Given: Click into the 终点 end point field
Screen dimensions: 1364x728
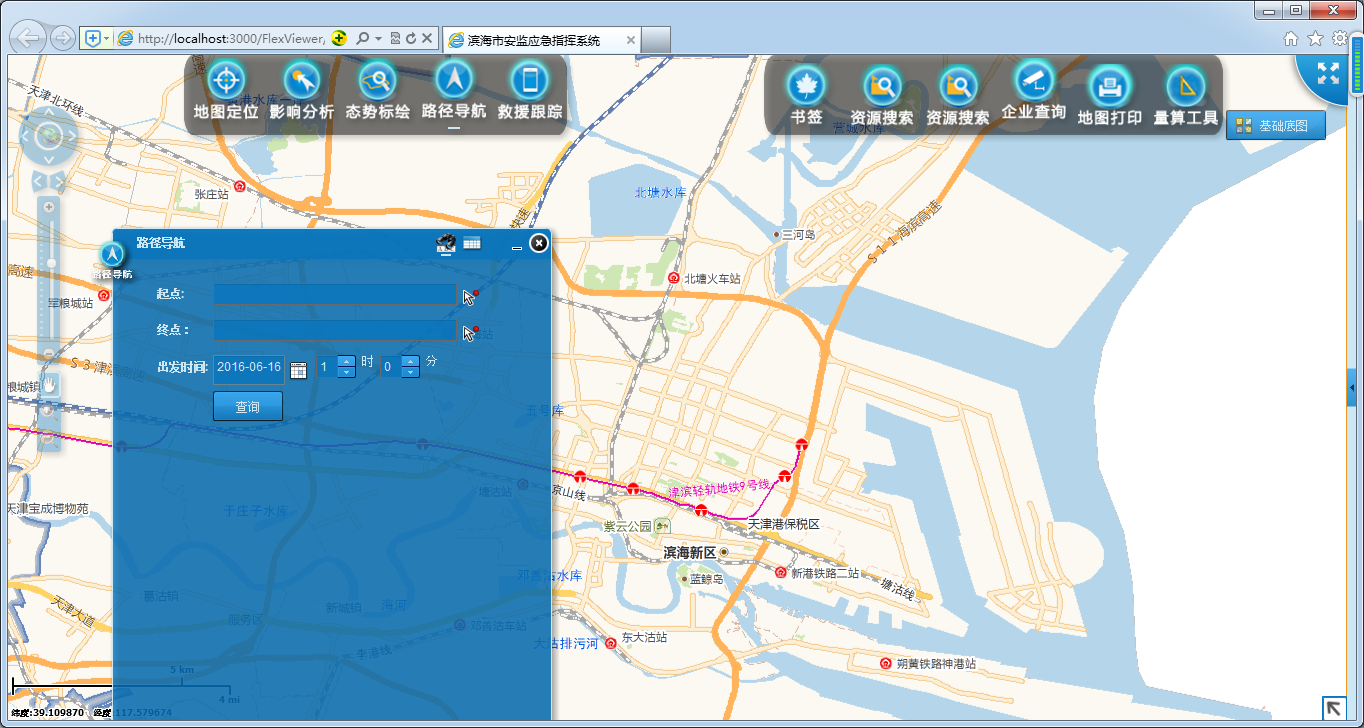Looking at the screenshot, I should 335,330.
